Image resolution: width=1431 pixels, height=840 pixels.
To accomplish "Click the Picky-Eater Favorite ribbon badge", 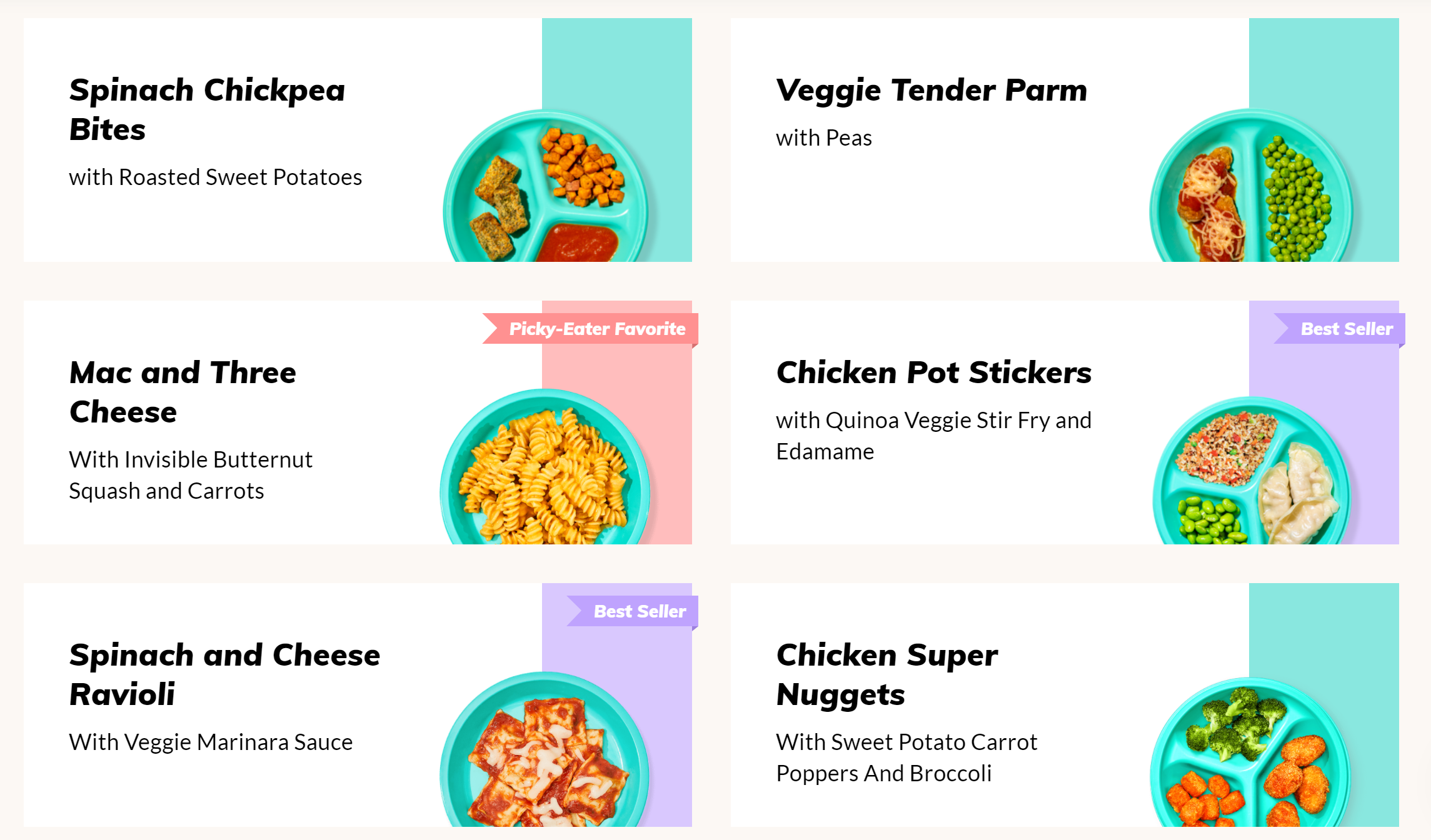I will click(590, 329).
